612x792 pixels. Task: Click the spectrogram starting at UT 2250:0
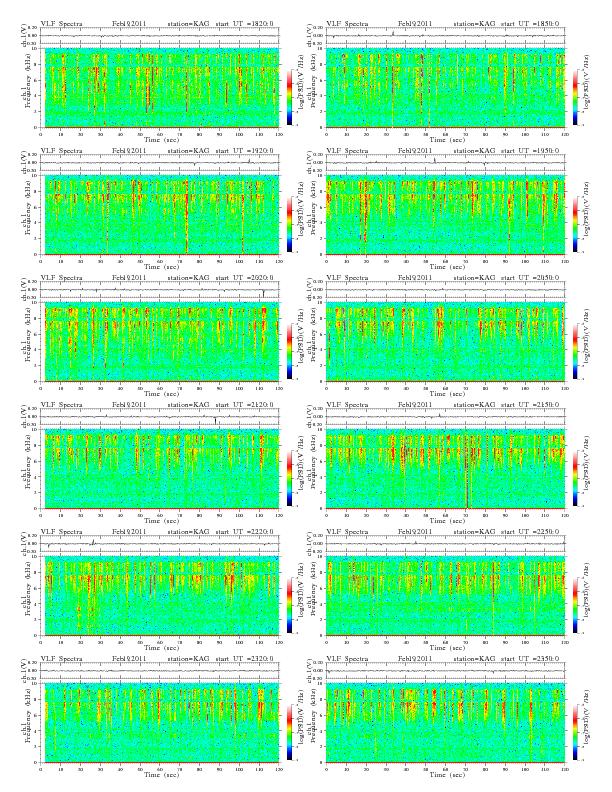point(445,596)
